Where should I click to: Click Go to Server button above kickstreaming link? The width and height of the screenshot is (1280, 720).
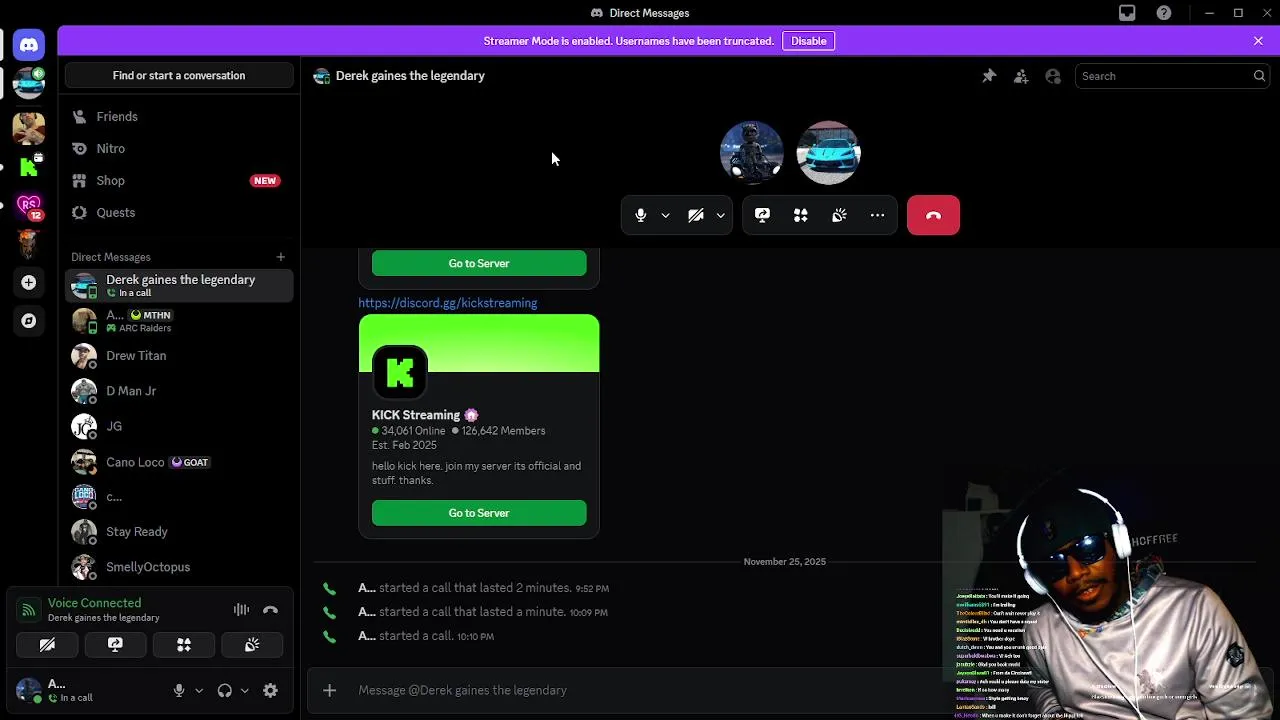click(479, 263)
